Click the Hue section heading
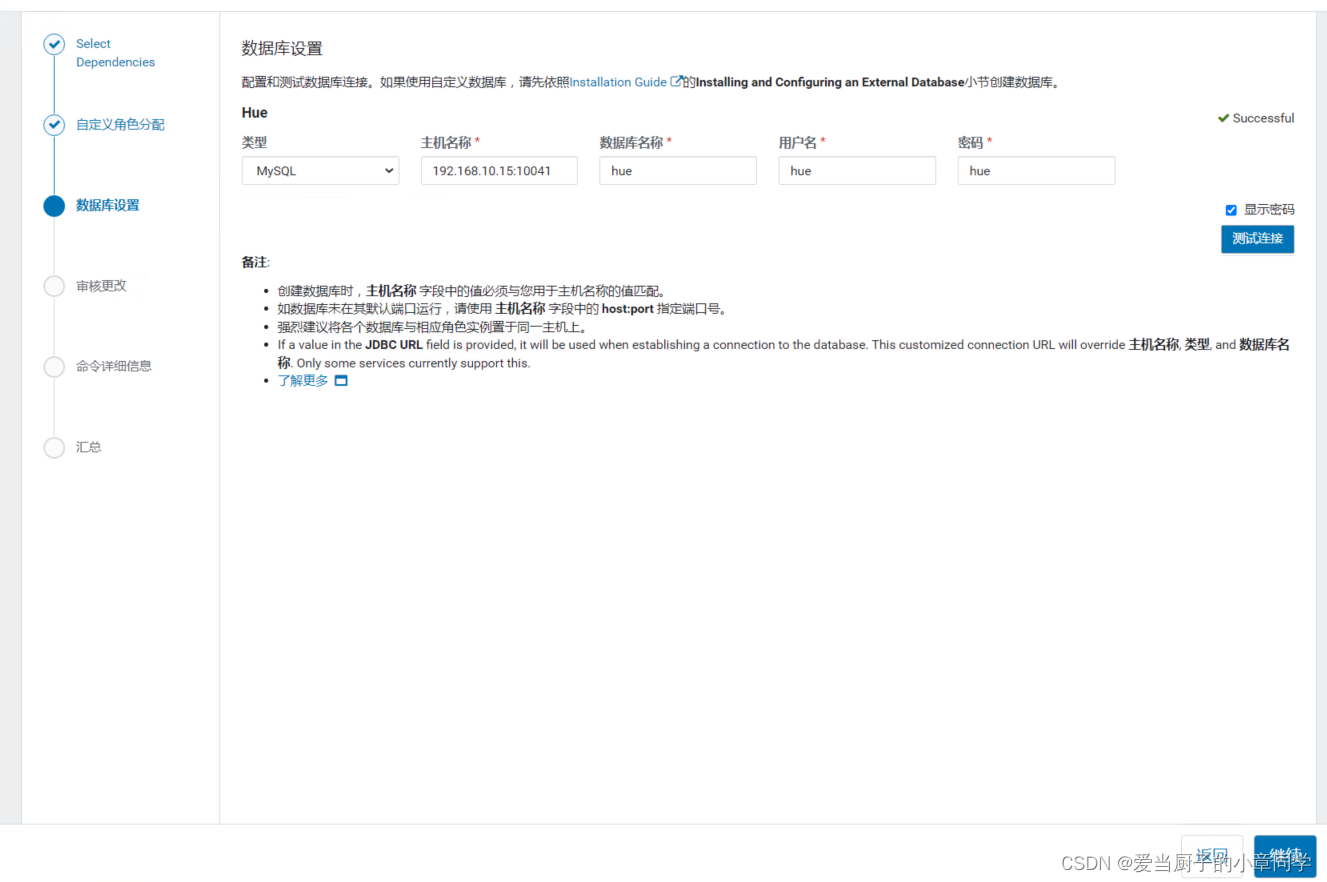 coord(255,113)
